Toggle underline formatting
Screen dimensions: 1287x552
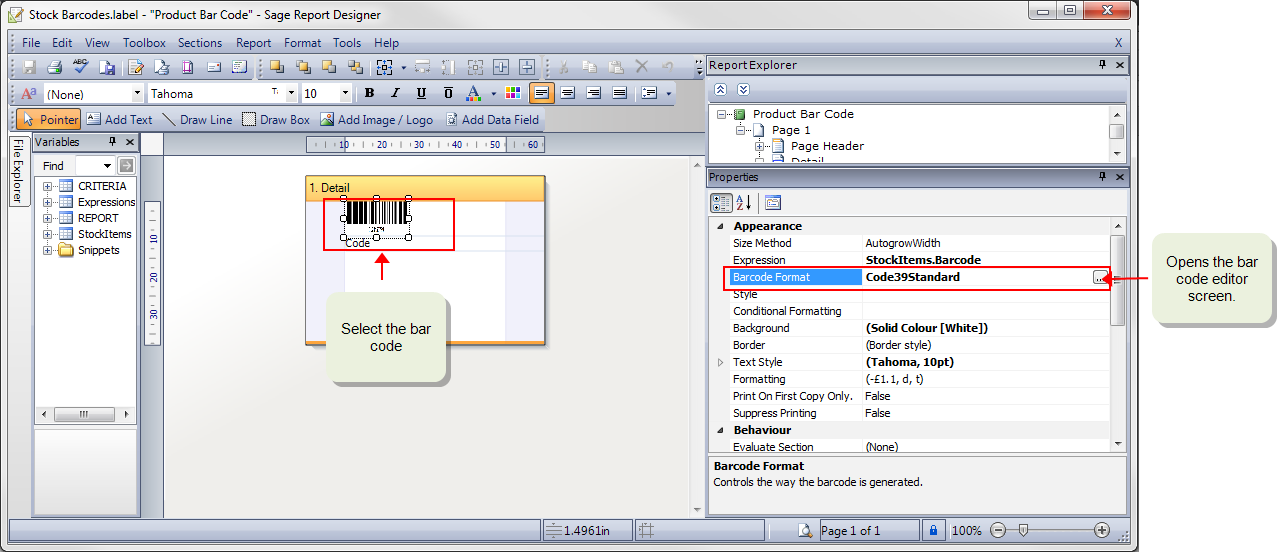click(x=421, y=93)
